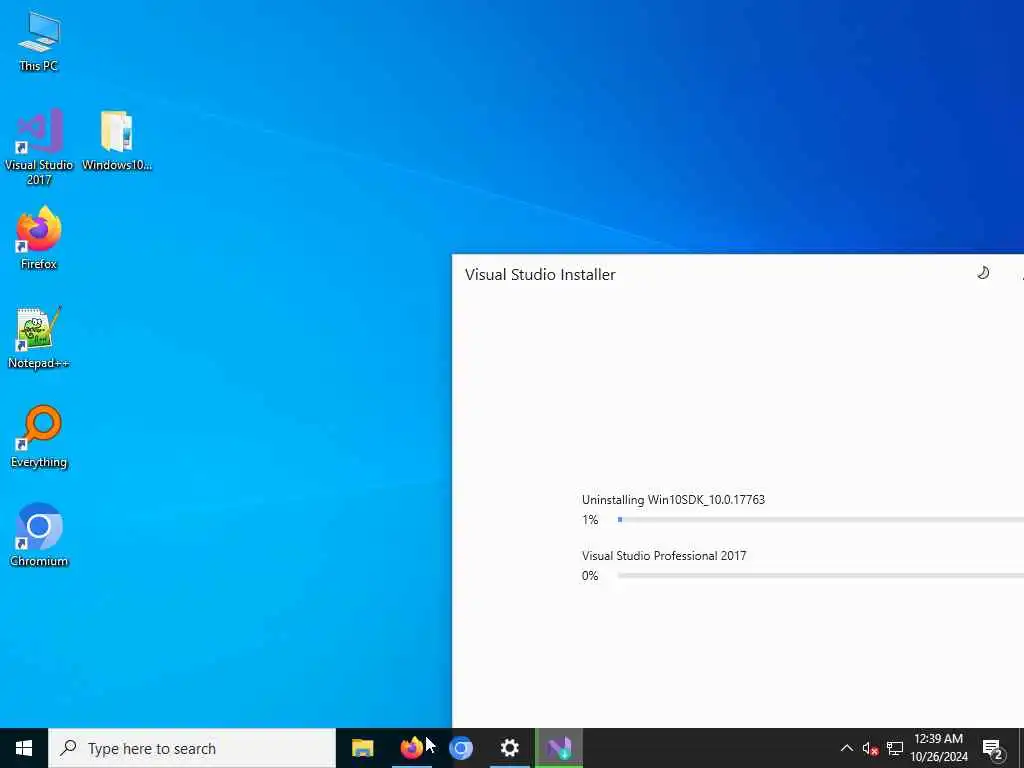Show hidden system tray icons
This screenshot has height=768, width=1024.
[x=846, y=748]
